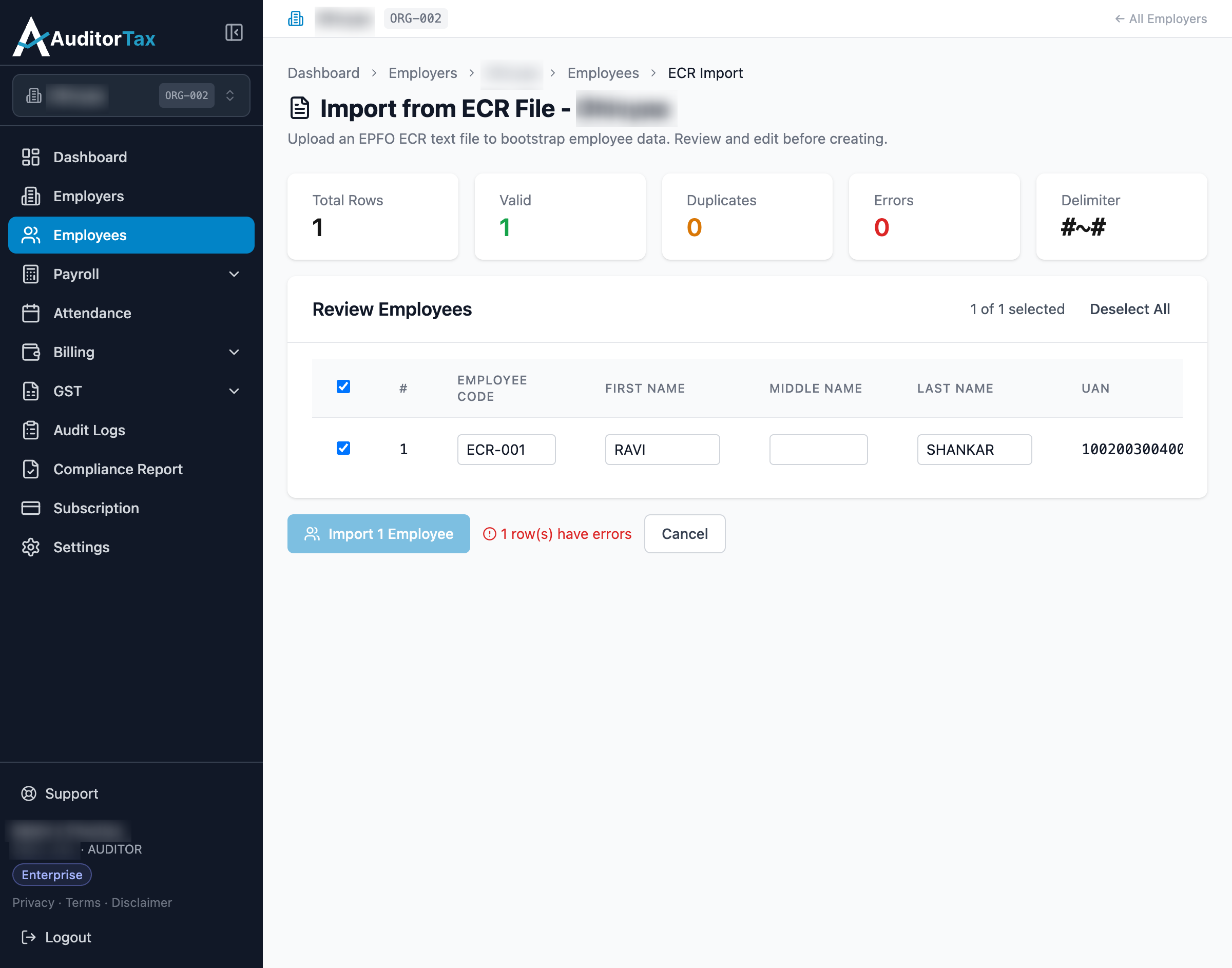Edit the Last Name field SHANKAR
1232x968 pixels.
[974, 450]
